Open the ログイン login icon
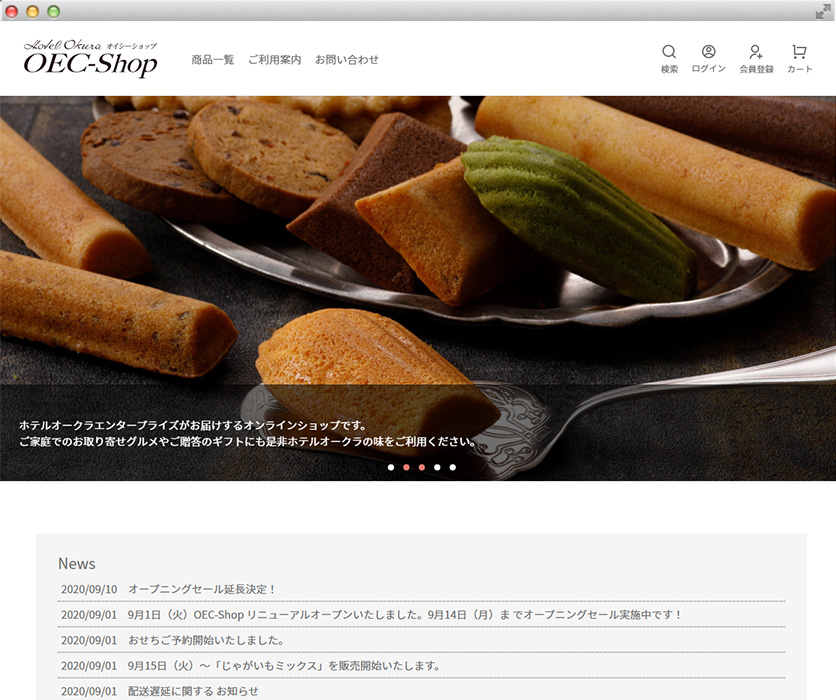The image size is (836, 700). point(709,52)
